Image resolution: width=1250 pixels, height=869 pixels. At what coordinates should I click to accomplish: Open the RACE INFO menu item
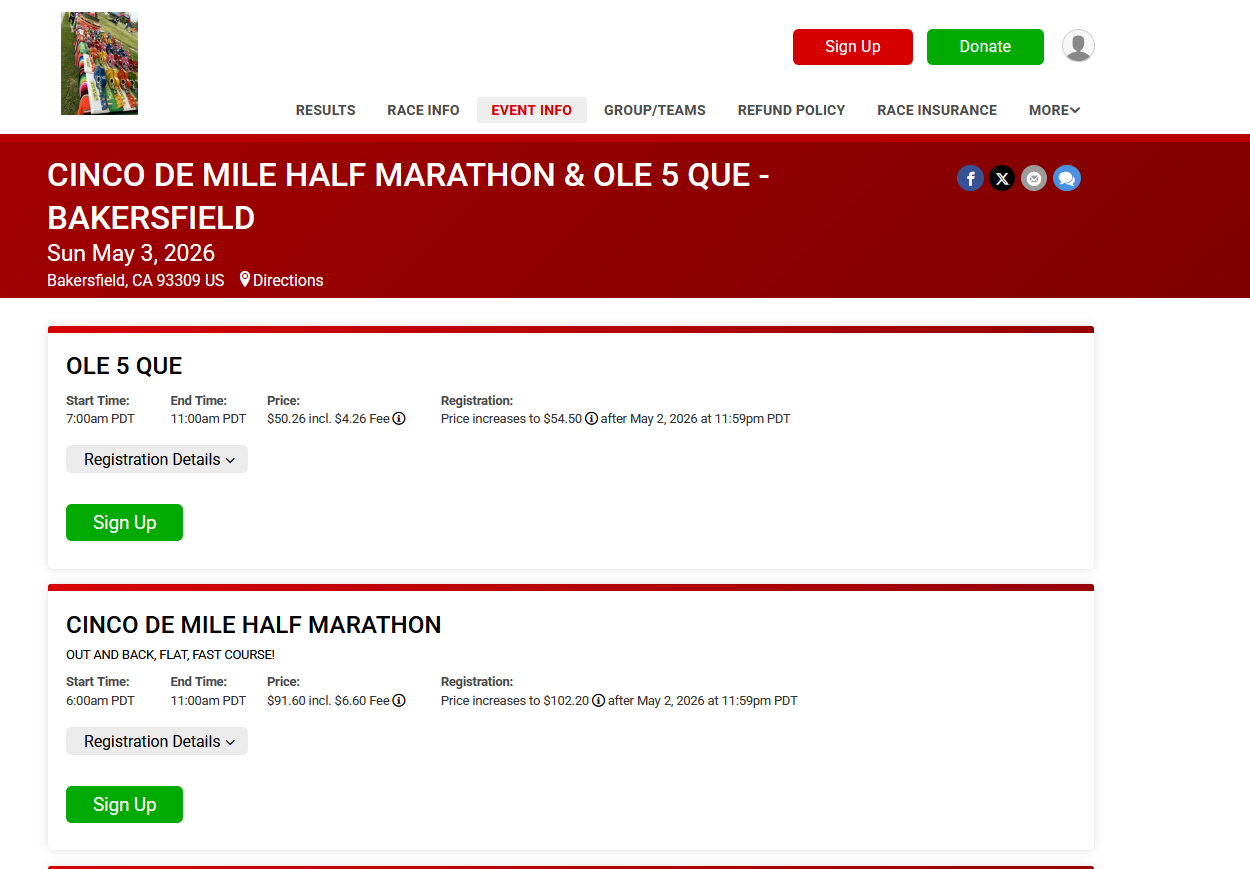point(423,110)
